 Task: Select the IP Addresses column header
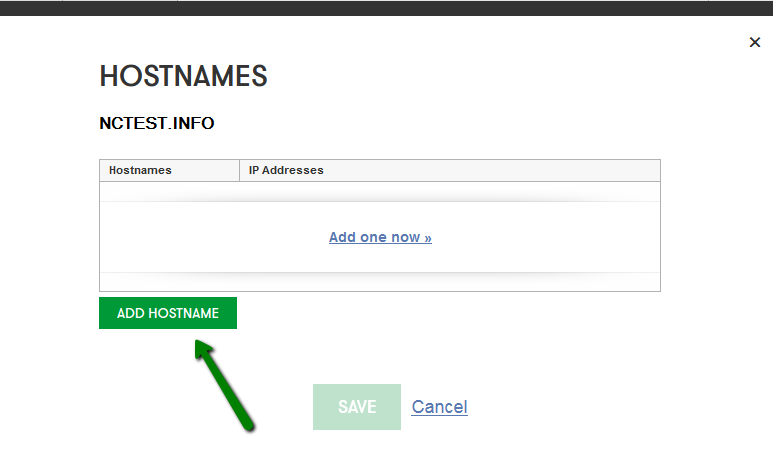(450, 171)
